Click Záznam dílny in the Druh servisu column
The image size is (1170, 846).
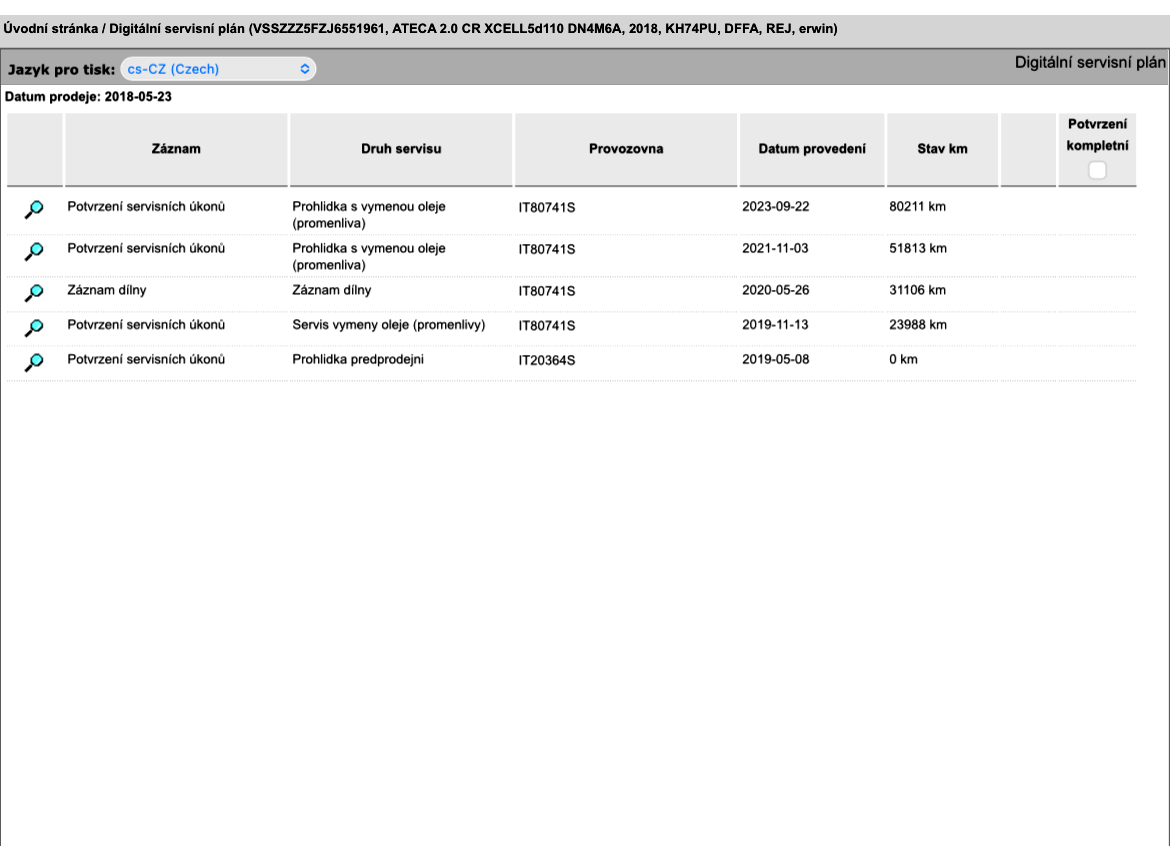tap(331, 290)
